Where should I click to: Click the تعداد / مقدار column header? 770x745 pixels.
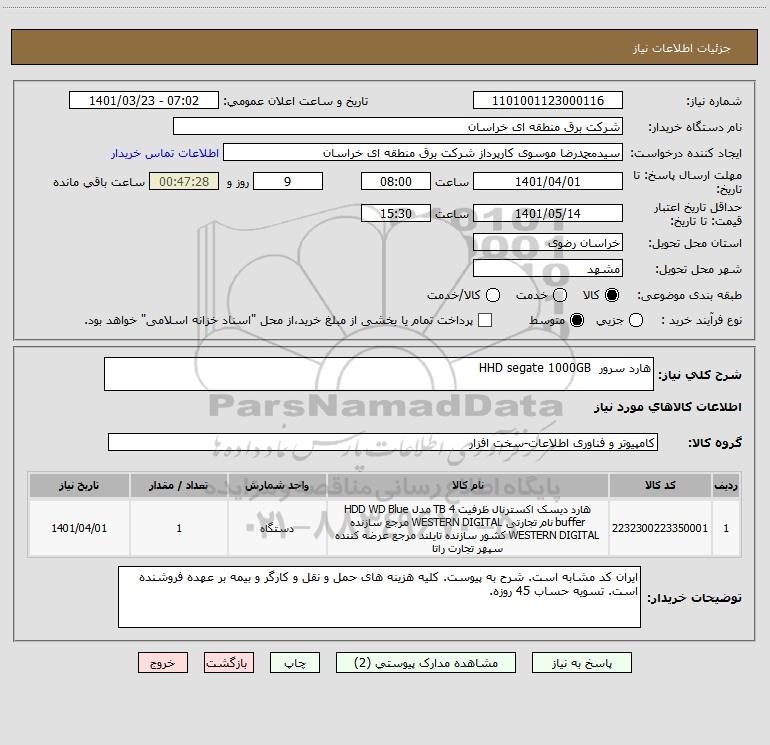point(179,485)
